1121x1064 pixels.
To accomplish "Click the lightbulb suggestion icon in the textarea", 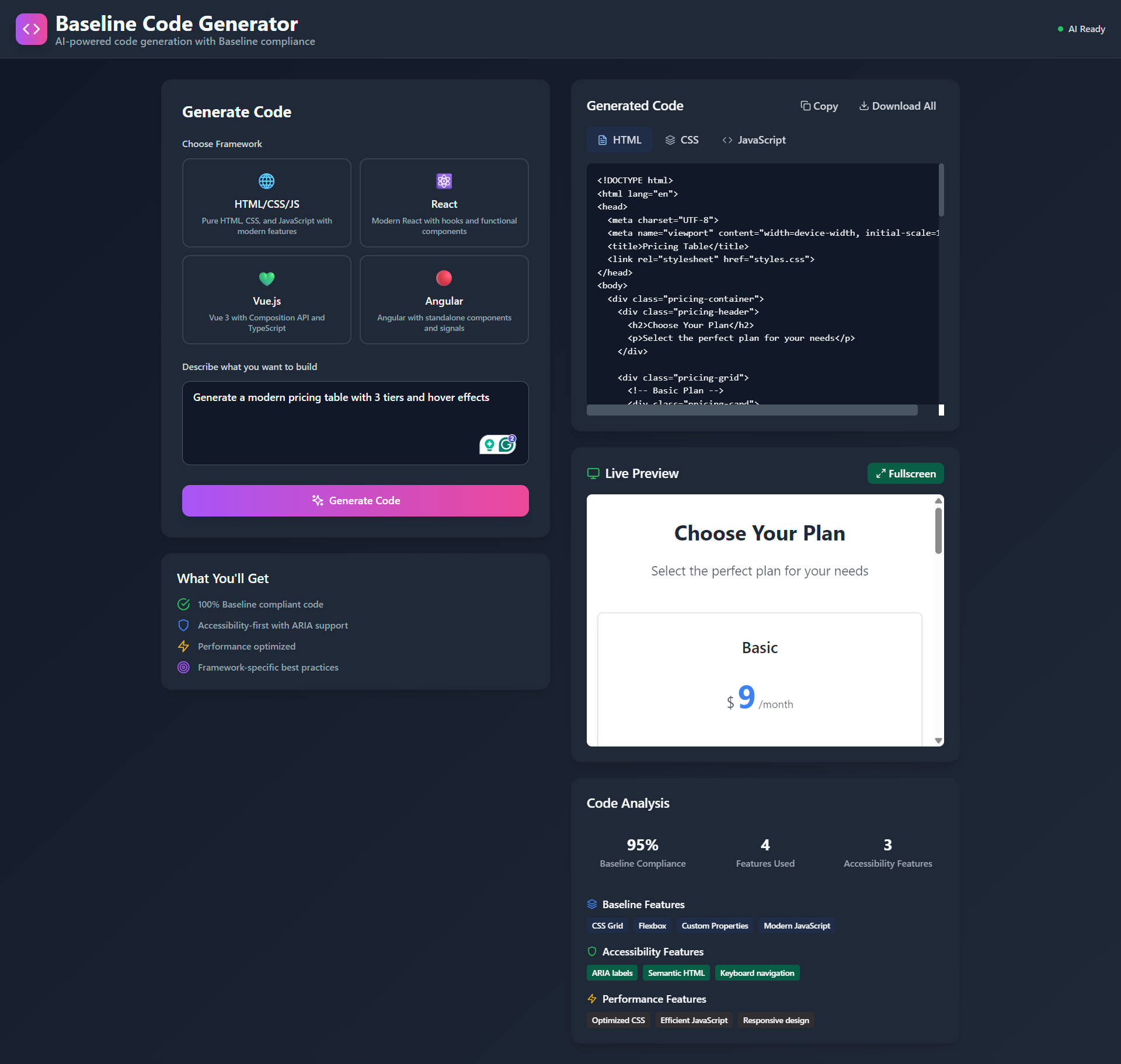I will click(x=489, y=445).
